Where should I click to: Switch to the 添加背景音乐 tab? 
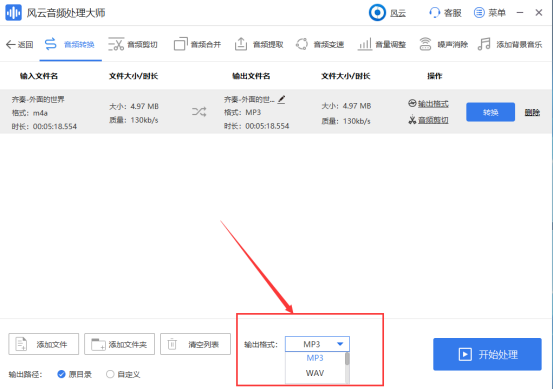510,45
